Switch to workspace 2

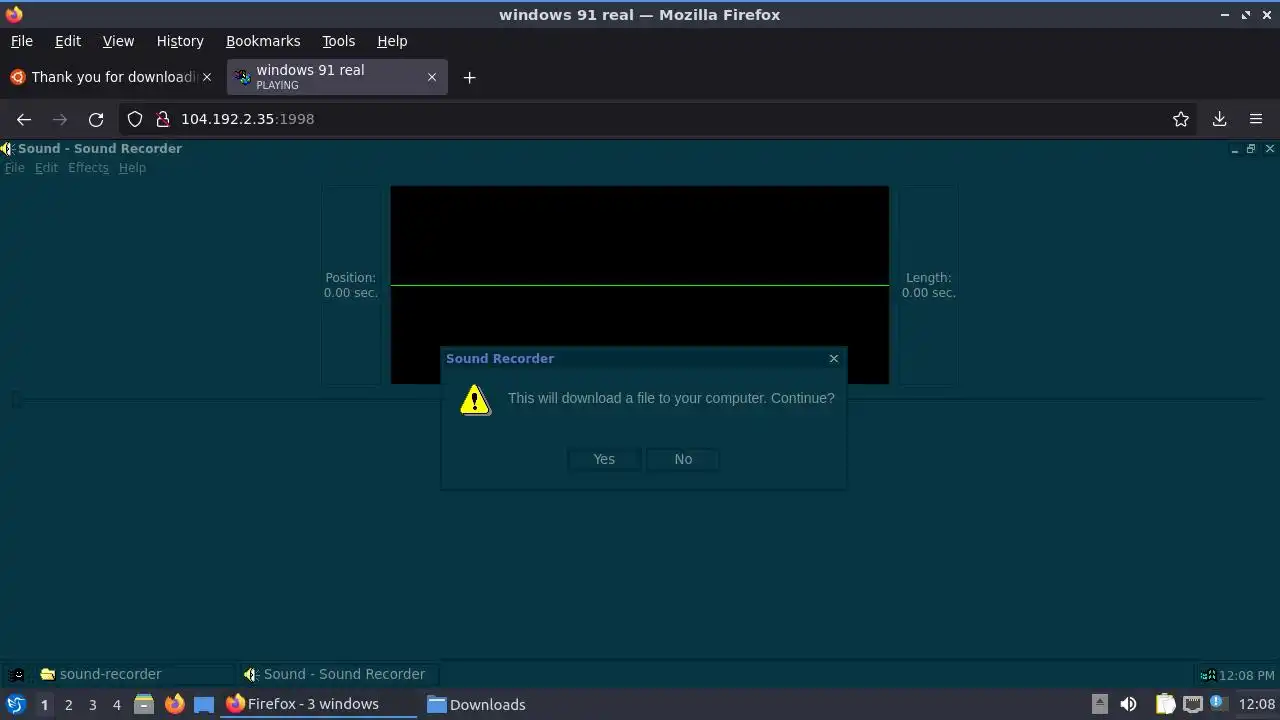[68, 705]
